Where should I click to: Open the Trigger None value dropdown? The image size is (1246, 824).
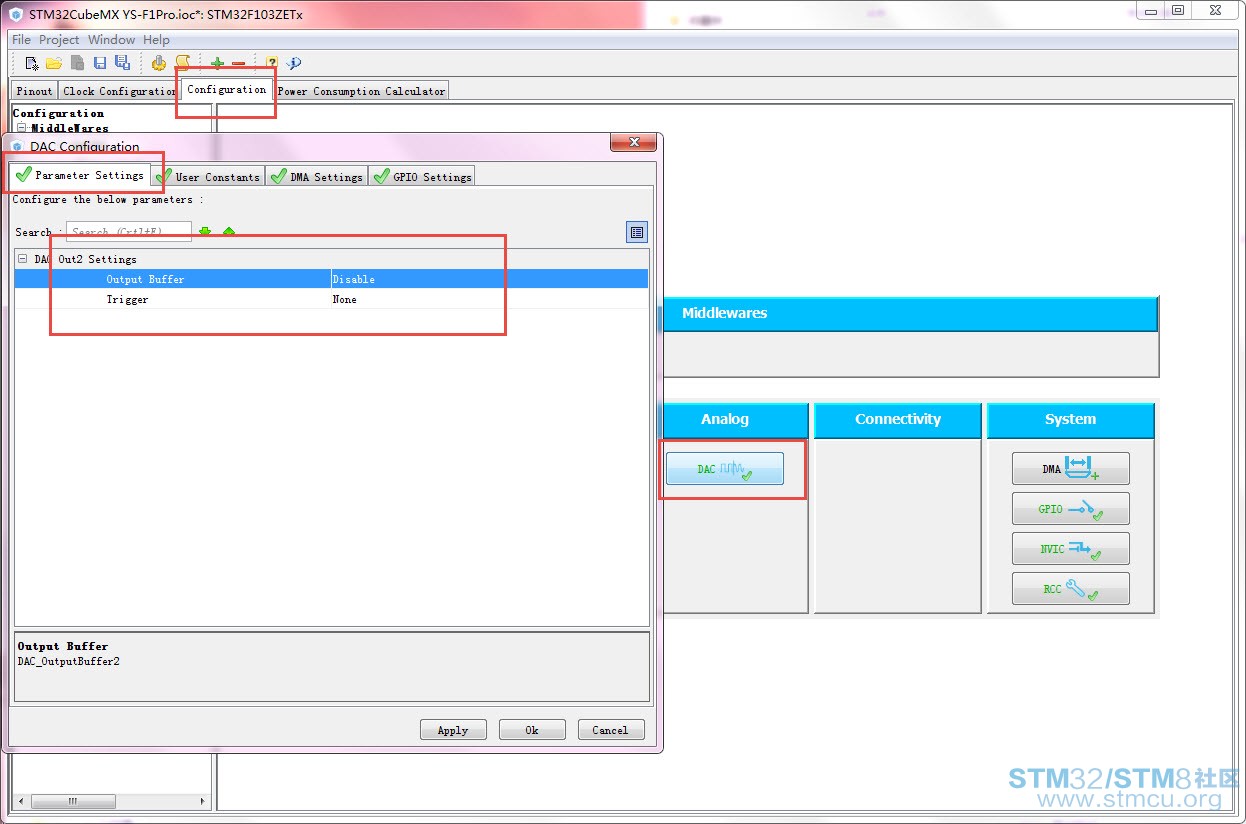(x=489, y=299)
